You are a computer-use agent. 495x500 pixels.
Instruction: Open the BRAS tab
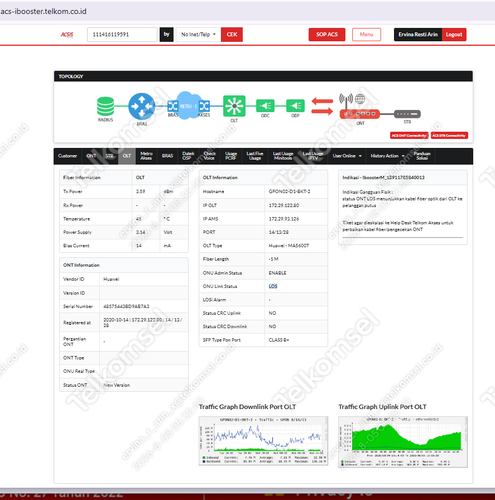(167, 156)
